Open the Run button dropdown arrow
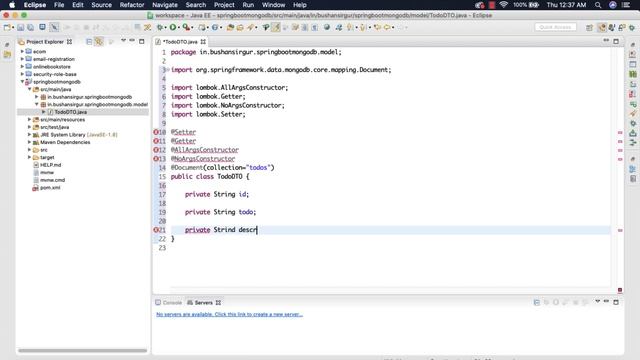 pyautogui.click(x=179, y=28)
